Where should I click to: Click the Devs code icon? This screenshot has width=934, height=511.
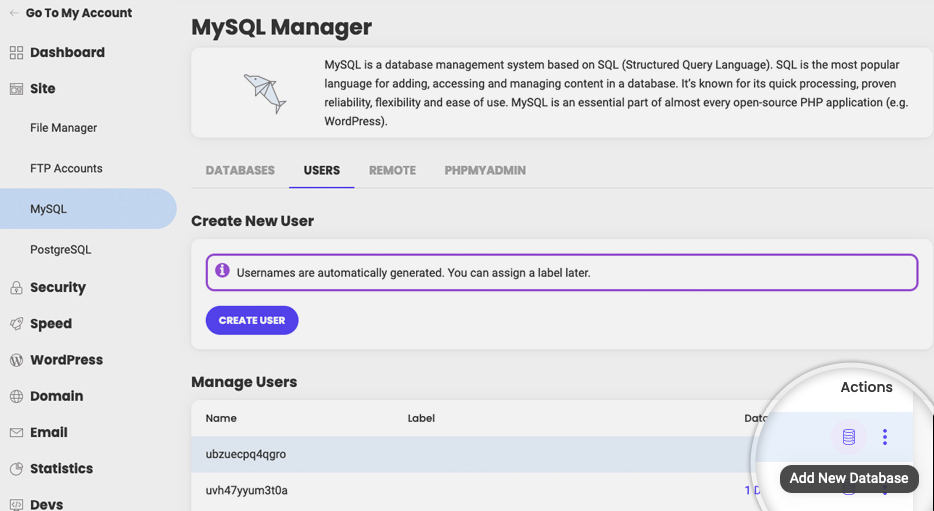[x=16, y=504]
